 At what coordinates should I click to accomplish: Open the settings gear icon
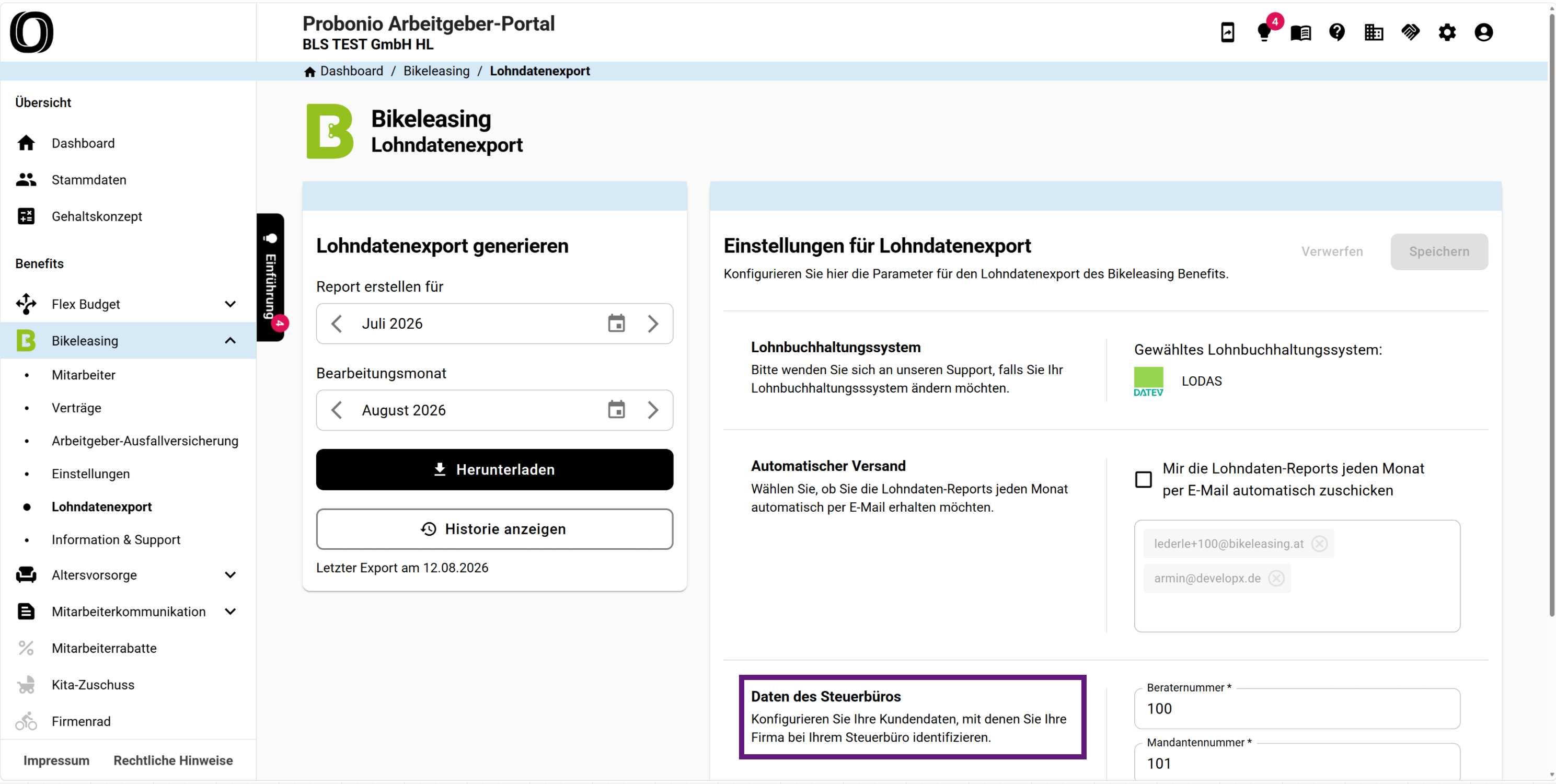1447,32
